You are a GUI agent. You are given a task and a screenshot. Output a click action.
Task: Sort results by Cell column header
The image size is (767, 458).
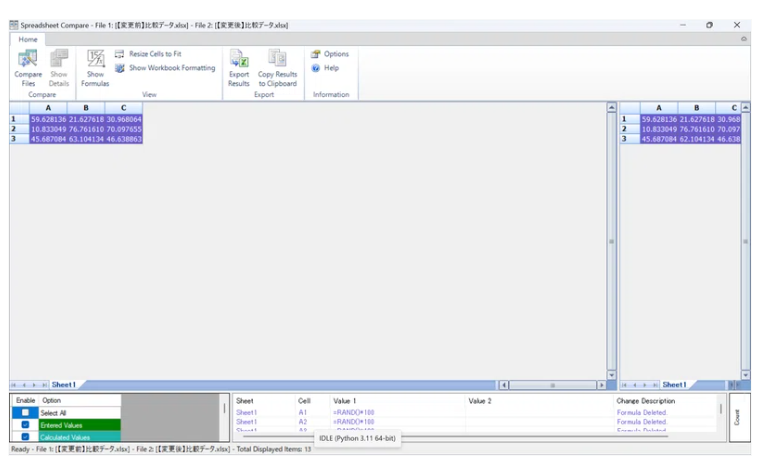tap(313, 401)
